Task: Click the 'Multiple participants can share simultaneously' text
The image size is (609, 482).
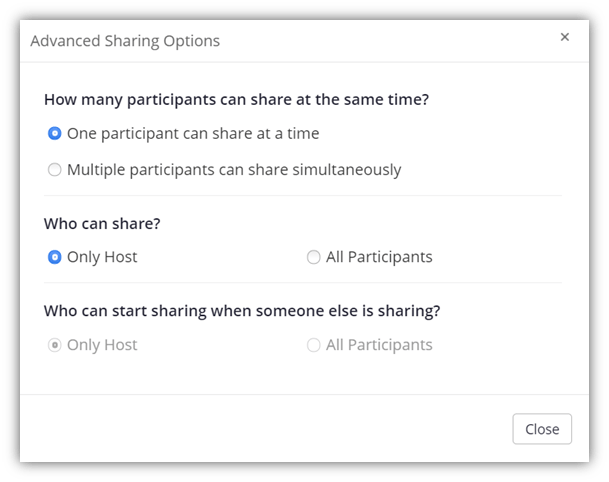Action: (234, 170)
